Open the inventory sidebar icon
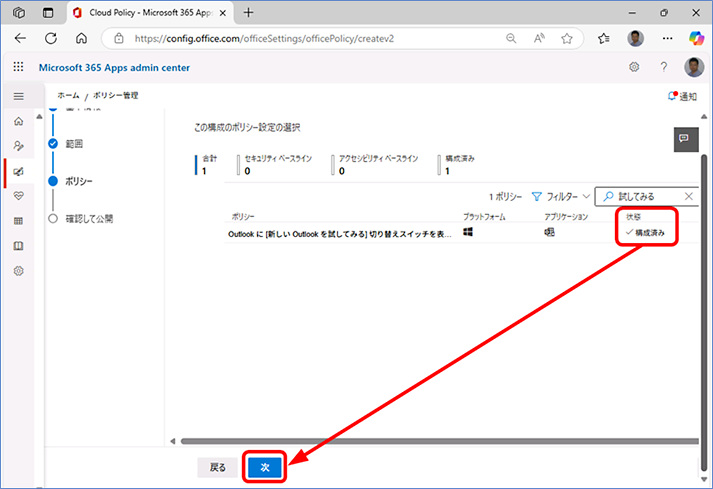 pos(19,221)
